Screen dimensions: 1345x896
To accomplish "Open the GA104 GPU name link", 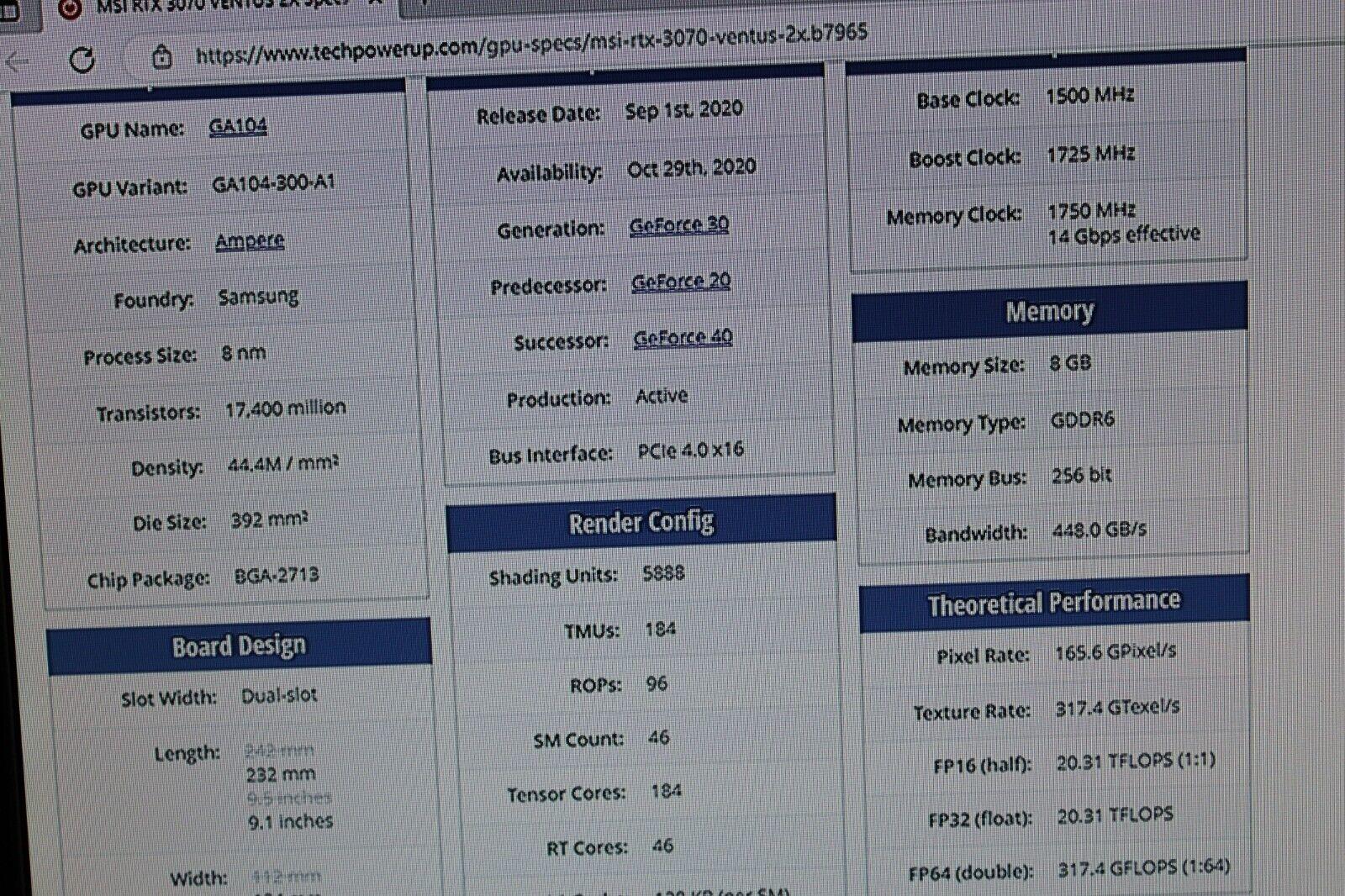I will point(238,126).
